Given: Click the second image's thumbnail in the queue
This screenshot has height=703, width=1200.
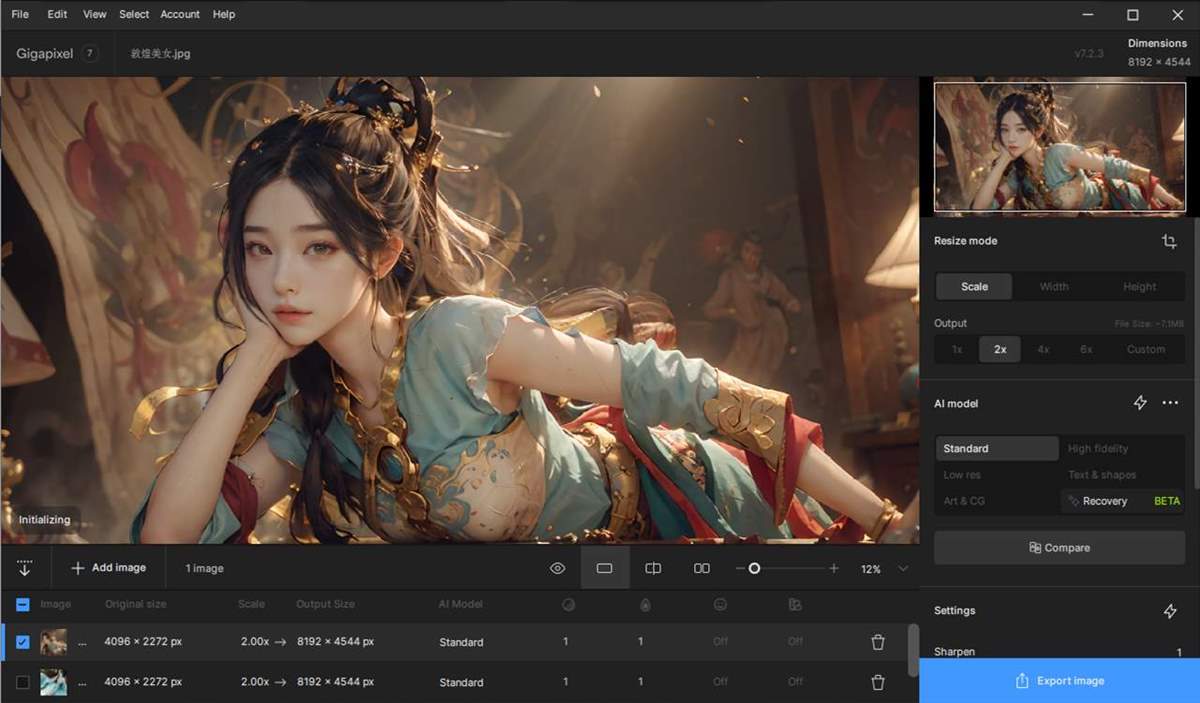Looking at the screenshot, I should point(52,682).
